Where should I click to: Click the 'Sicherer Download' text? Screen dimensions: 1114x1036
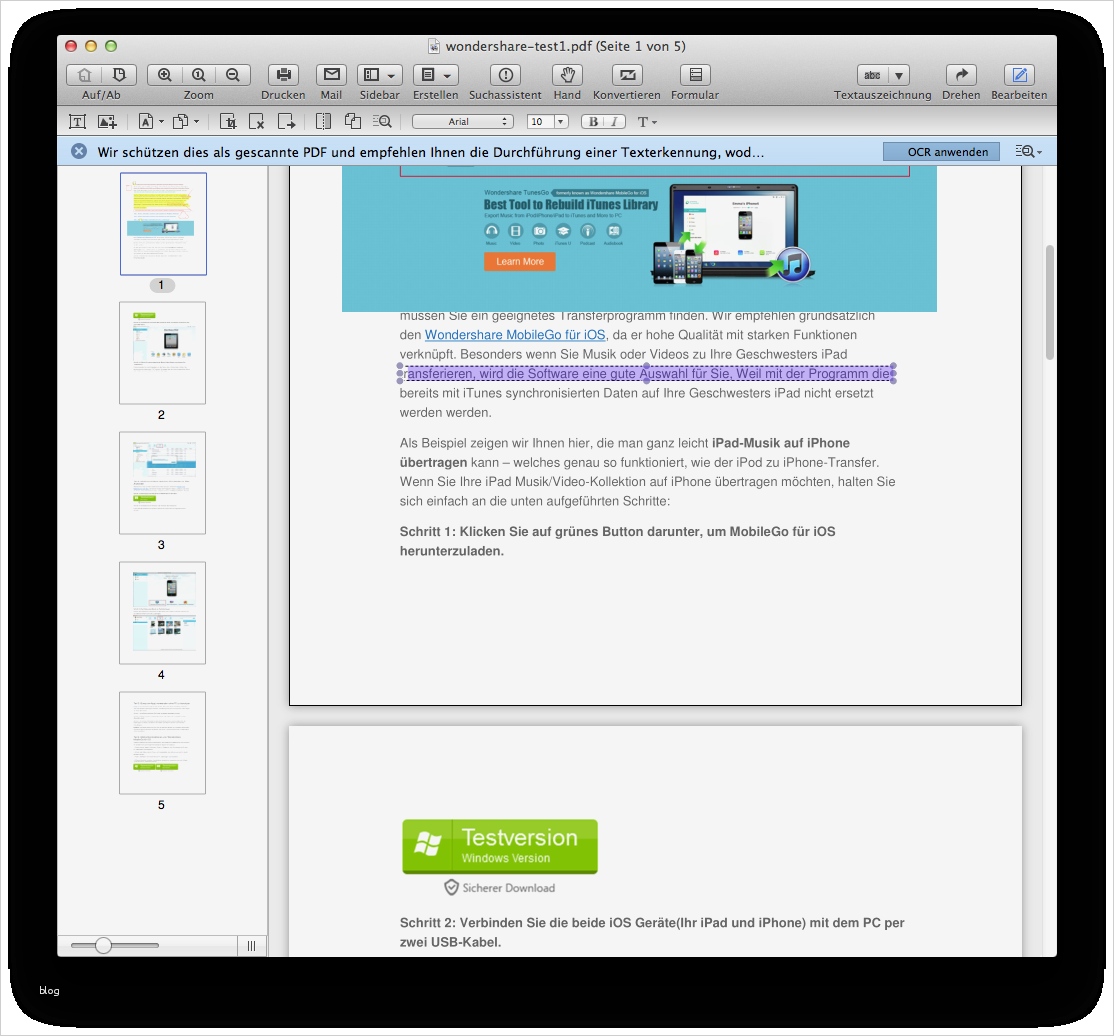tap(509, 887)
